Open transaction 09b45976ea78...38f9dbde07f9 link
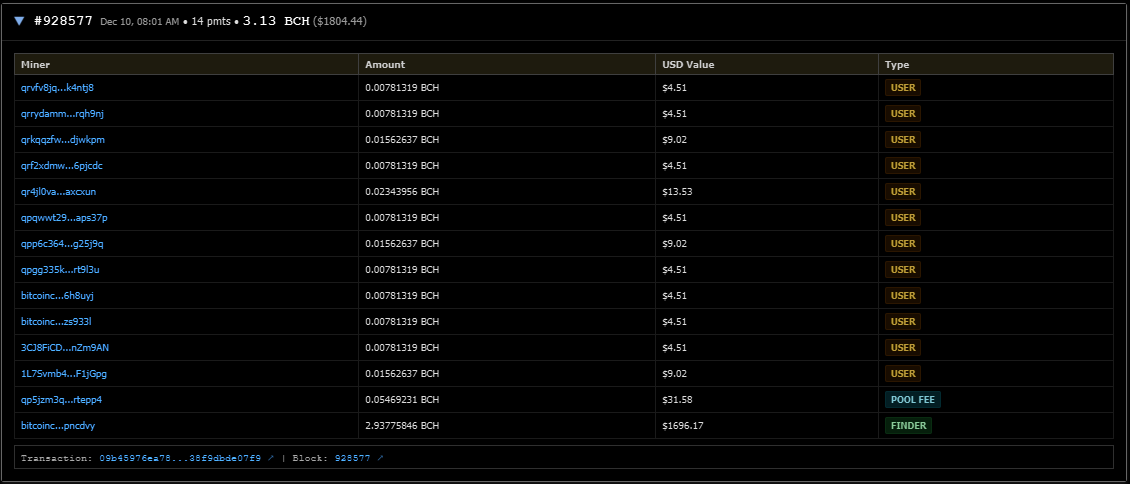This screenshot has width=1130, height=484. point(180,458)
